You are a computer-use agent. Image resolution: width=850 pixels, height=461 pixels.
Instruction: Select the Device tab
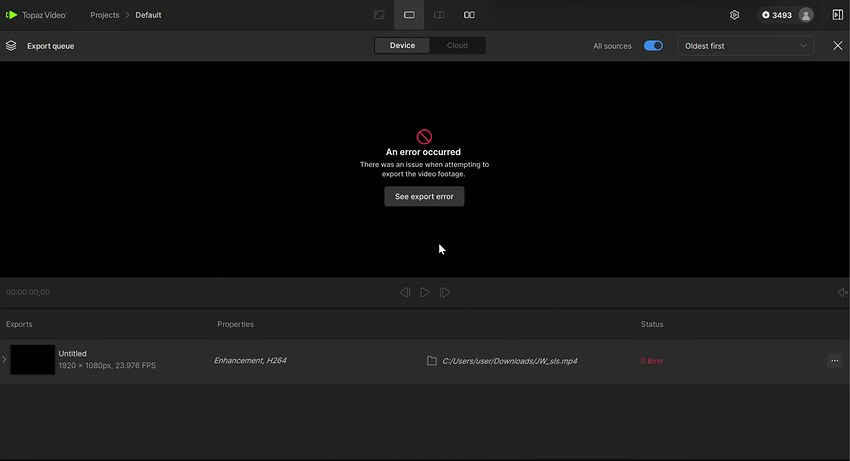402,46
